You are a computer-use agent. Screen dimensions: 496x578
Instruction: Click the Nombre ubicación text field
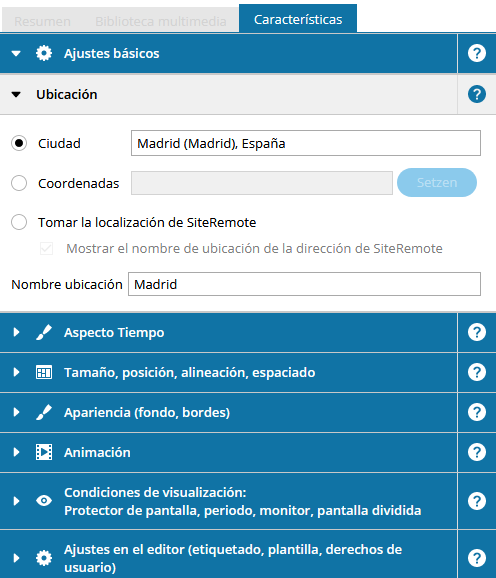click(304, 284)
